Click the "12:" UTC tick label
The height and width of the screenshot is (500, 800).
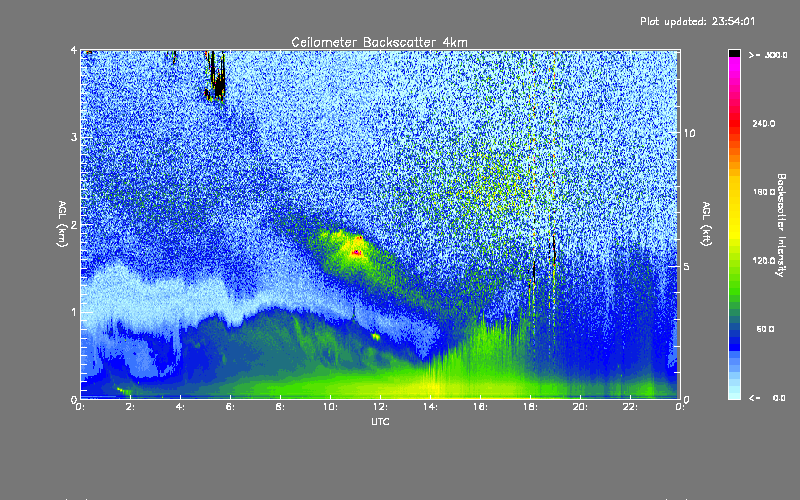click(380, 407)
